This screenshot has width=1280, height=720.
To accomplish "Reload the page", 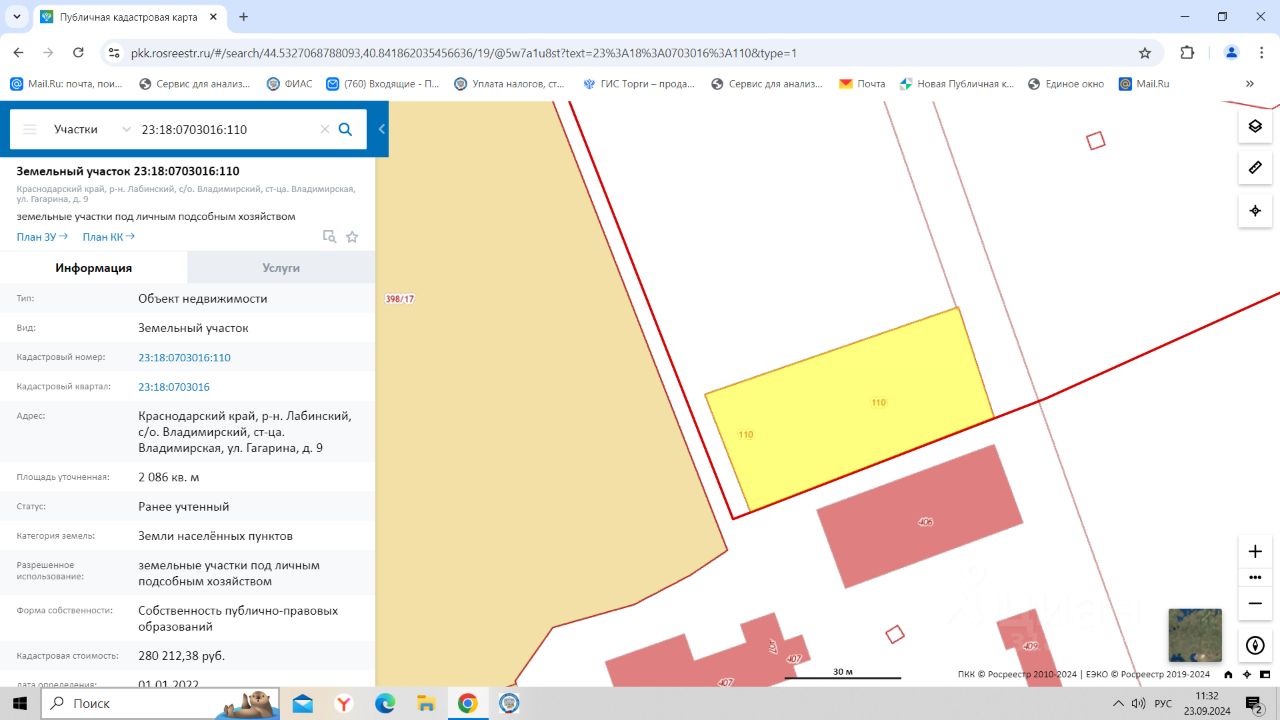I will tap(77, 53).
